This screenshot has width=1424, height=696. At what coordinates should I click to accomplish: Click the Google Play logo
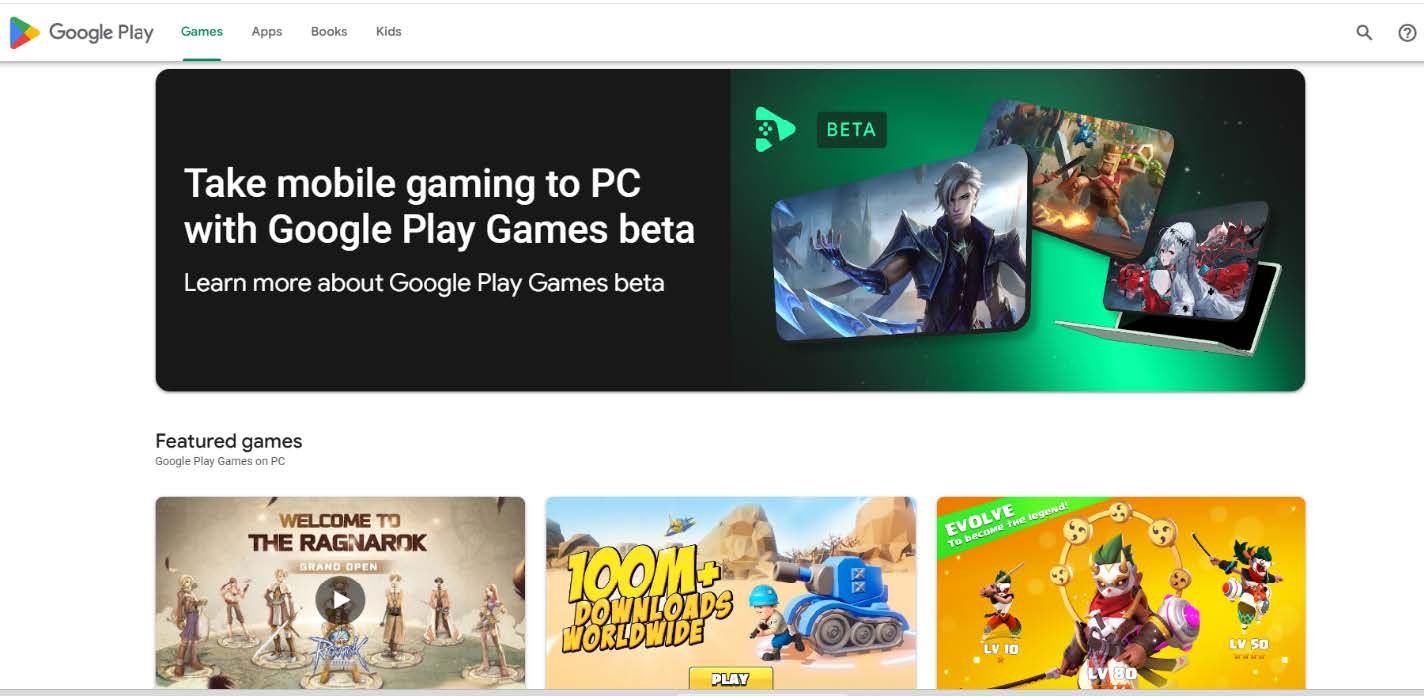(81, 32)
